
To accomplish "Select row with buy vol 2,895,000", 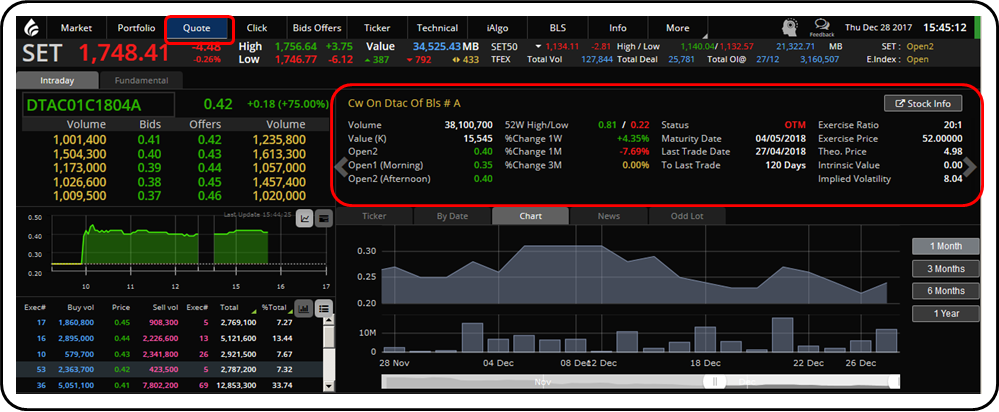I will pos(170,339).
